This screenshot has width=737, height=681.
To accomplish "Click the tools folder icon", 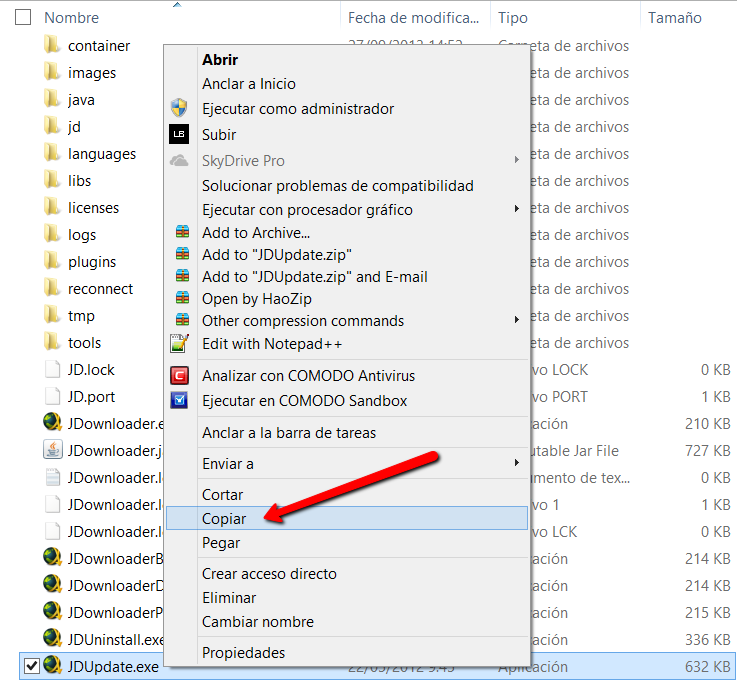I will point(52,342).
